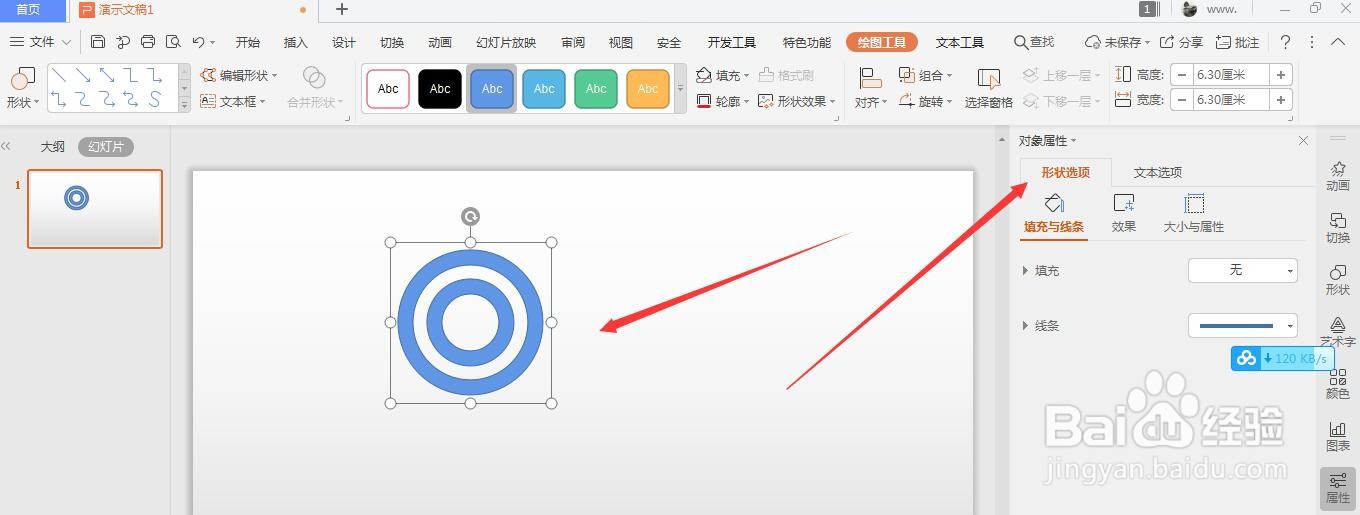1360x515 pixels.
Task: Open 切换 transition sidebar icon
Action: tap(1338, 227)
